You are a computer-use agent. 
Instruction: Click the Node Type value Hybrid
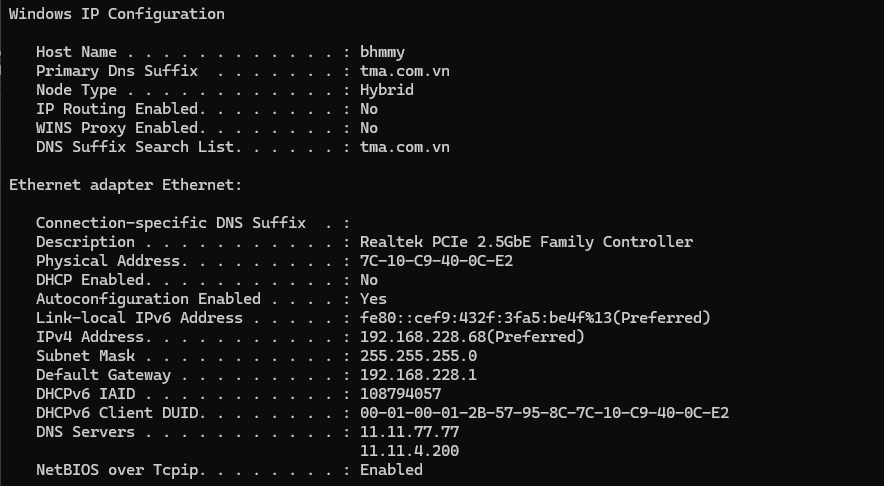[x=386, y=90]
